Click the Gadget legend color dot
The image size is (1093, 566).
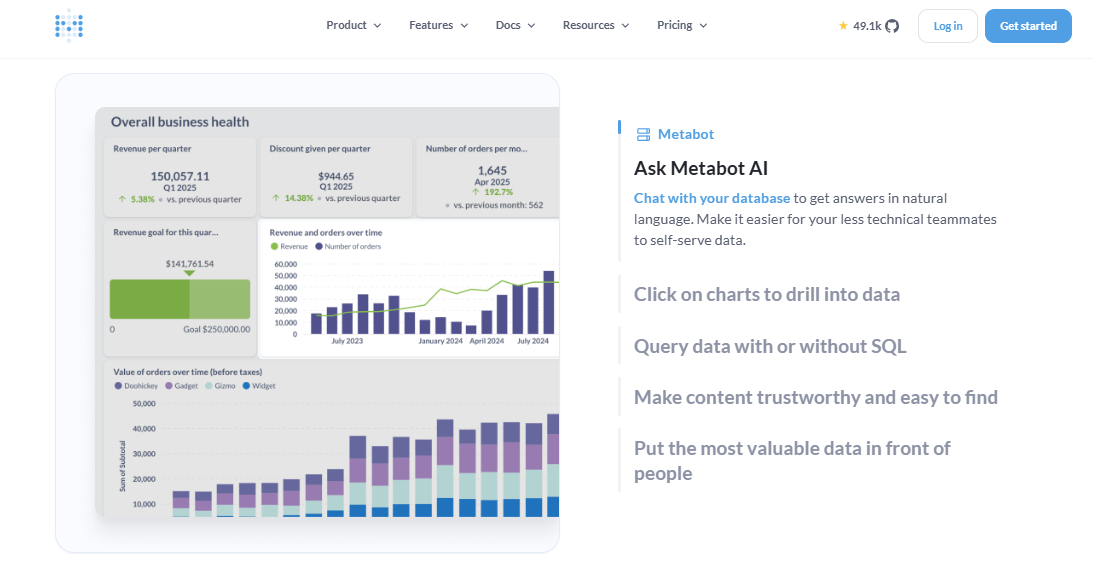click(x=169, y=385)
